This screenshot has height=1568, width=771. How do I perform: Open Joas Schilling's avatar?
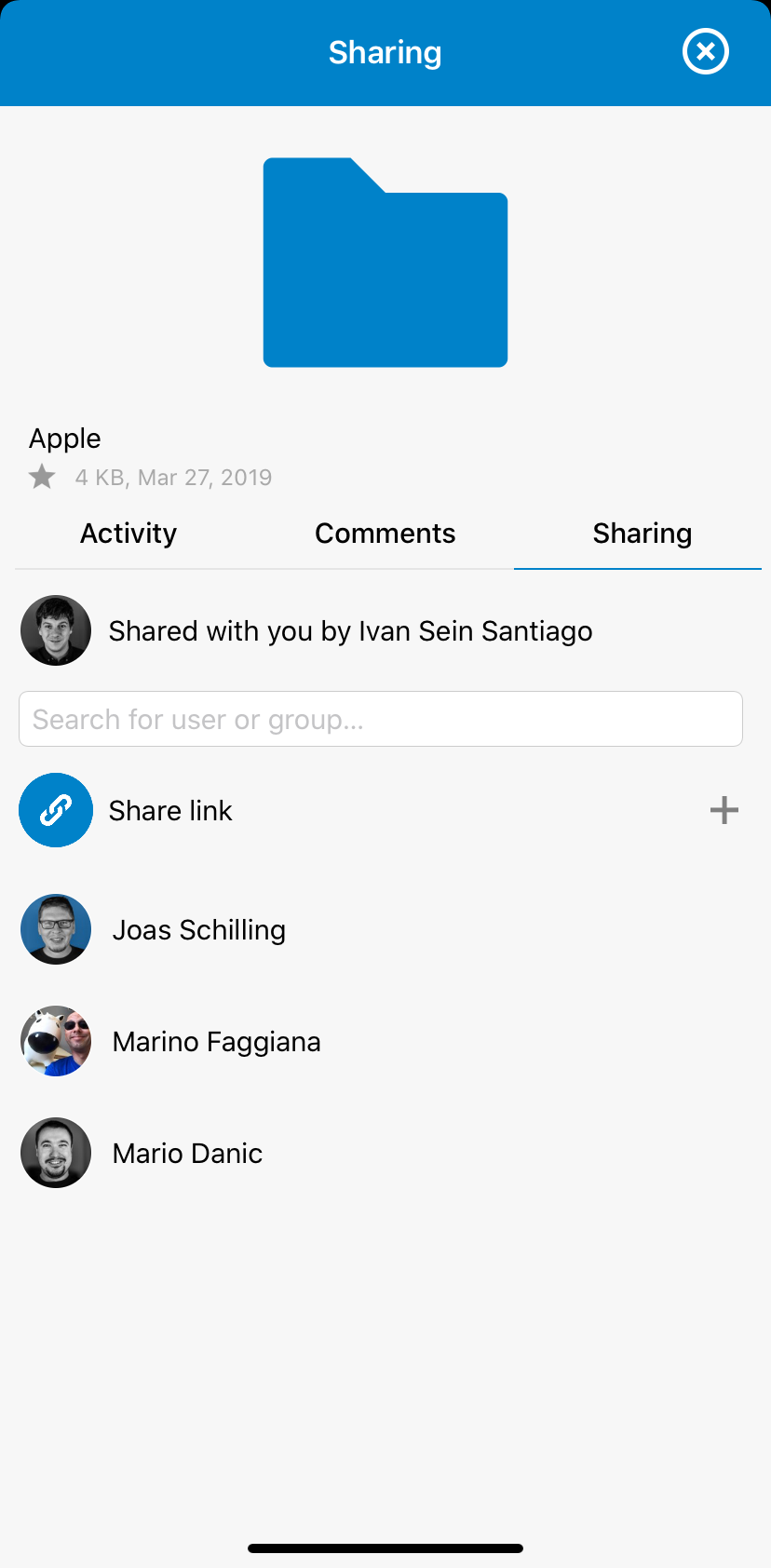click(56, 929)
